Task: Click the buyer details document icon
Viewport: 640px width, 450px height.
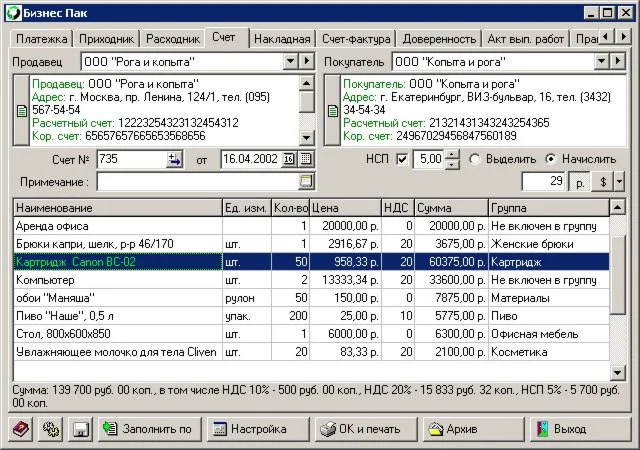Action: 331,112
